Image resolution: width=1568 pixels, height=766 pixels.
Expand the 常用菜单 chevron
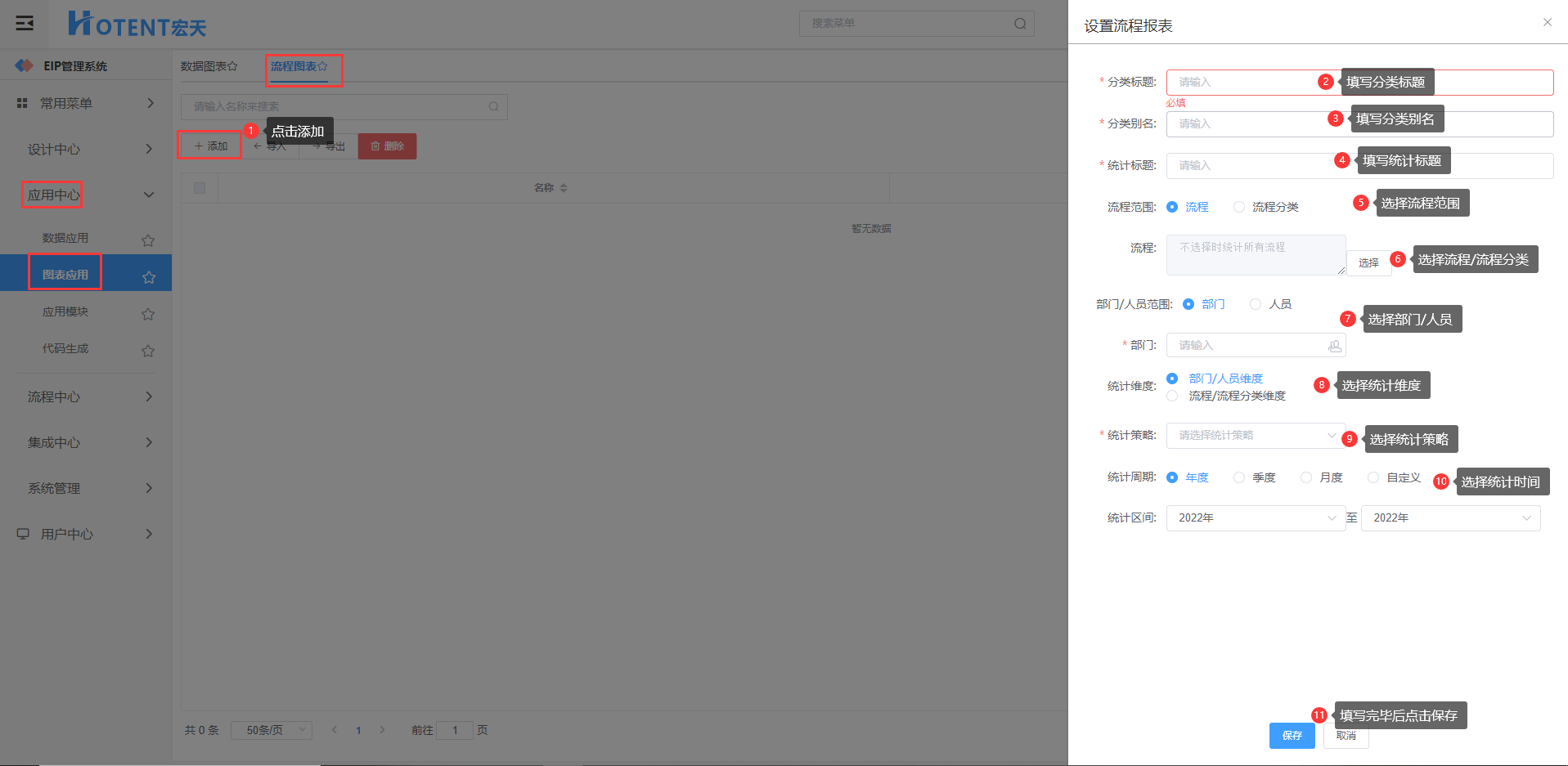point(150,103)
